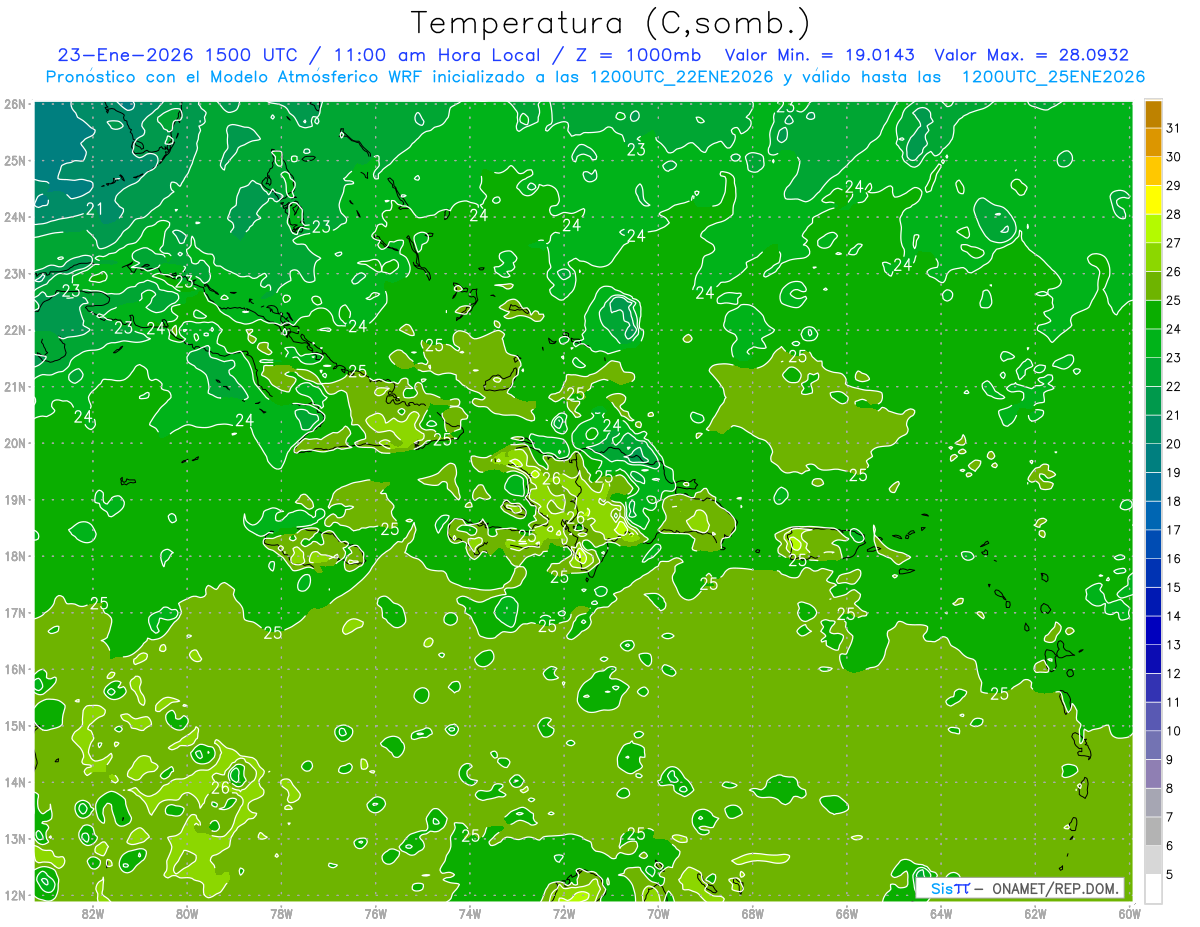
Task: Click the 80W longitude axis label
Action: tap(187, 913)
